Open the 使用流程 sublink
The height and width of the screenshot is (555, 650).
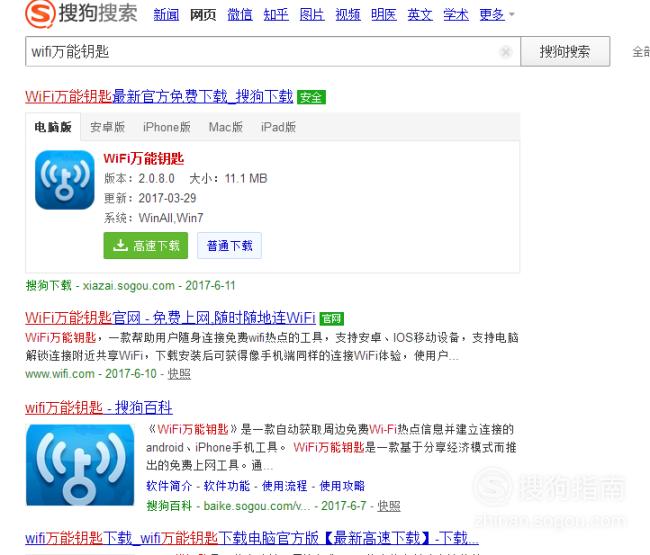(x=285, y=486)
